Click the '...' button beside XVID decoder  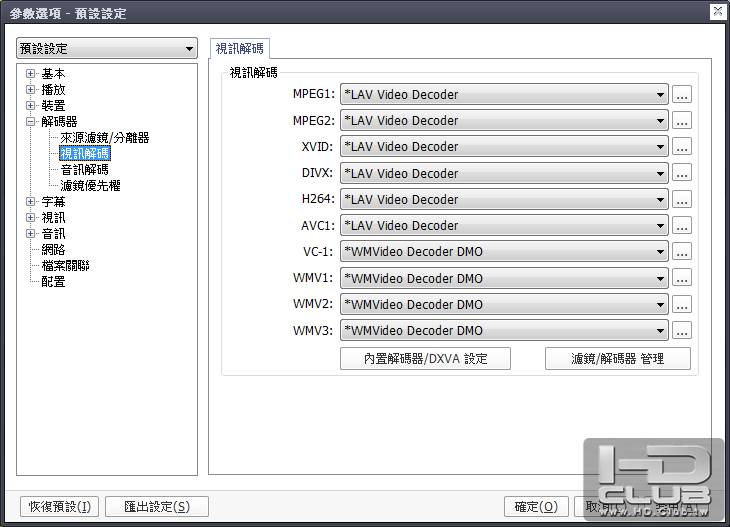click(682, 146)
